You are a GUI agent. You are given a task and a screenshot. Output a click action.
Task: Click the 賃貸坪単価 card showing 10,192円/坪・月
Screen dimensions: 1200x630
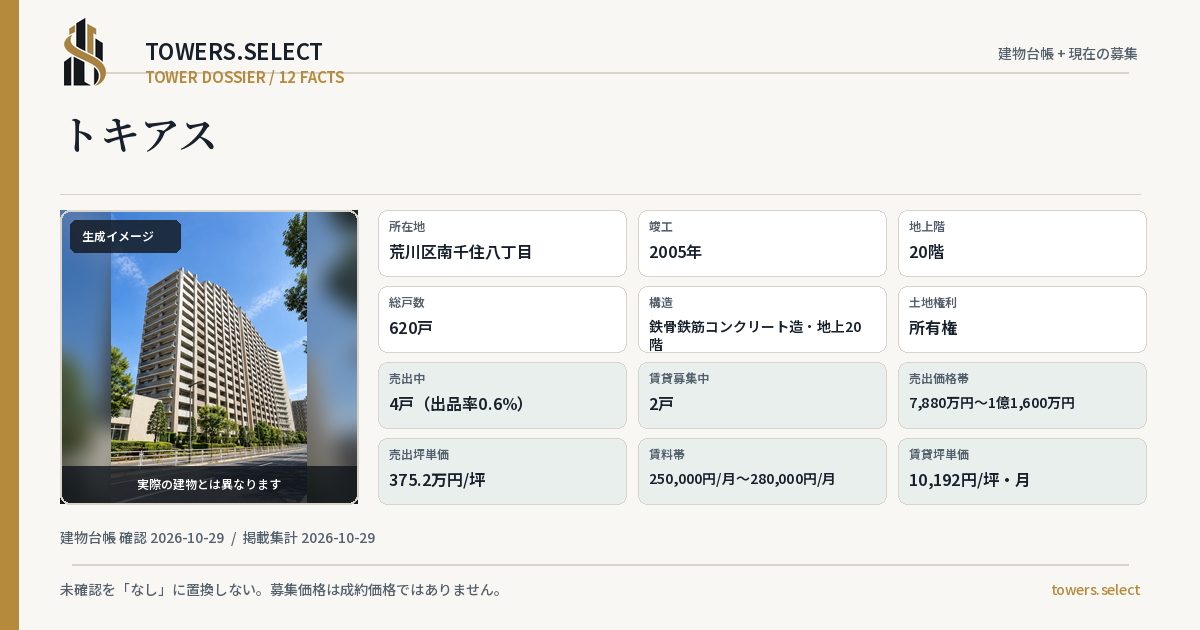(1022, 471)
